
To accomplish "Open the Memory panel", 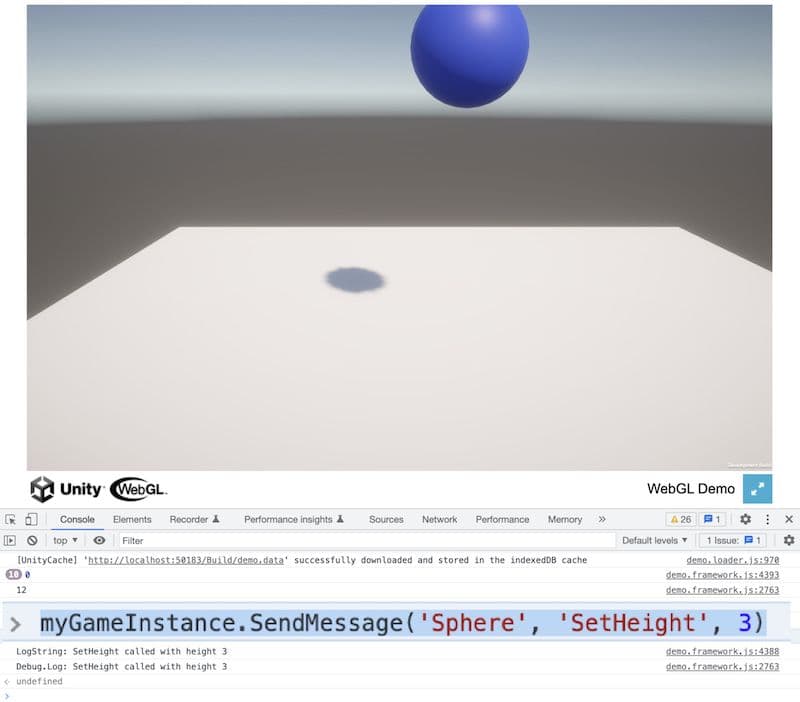I will [x=566, y=519].
